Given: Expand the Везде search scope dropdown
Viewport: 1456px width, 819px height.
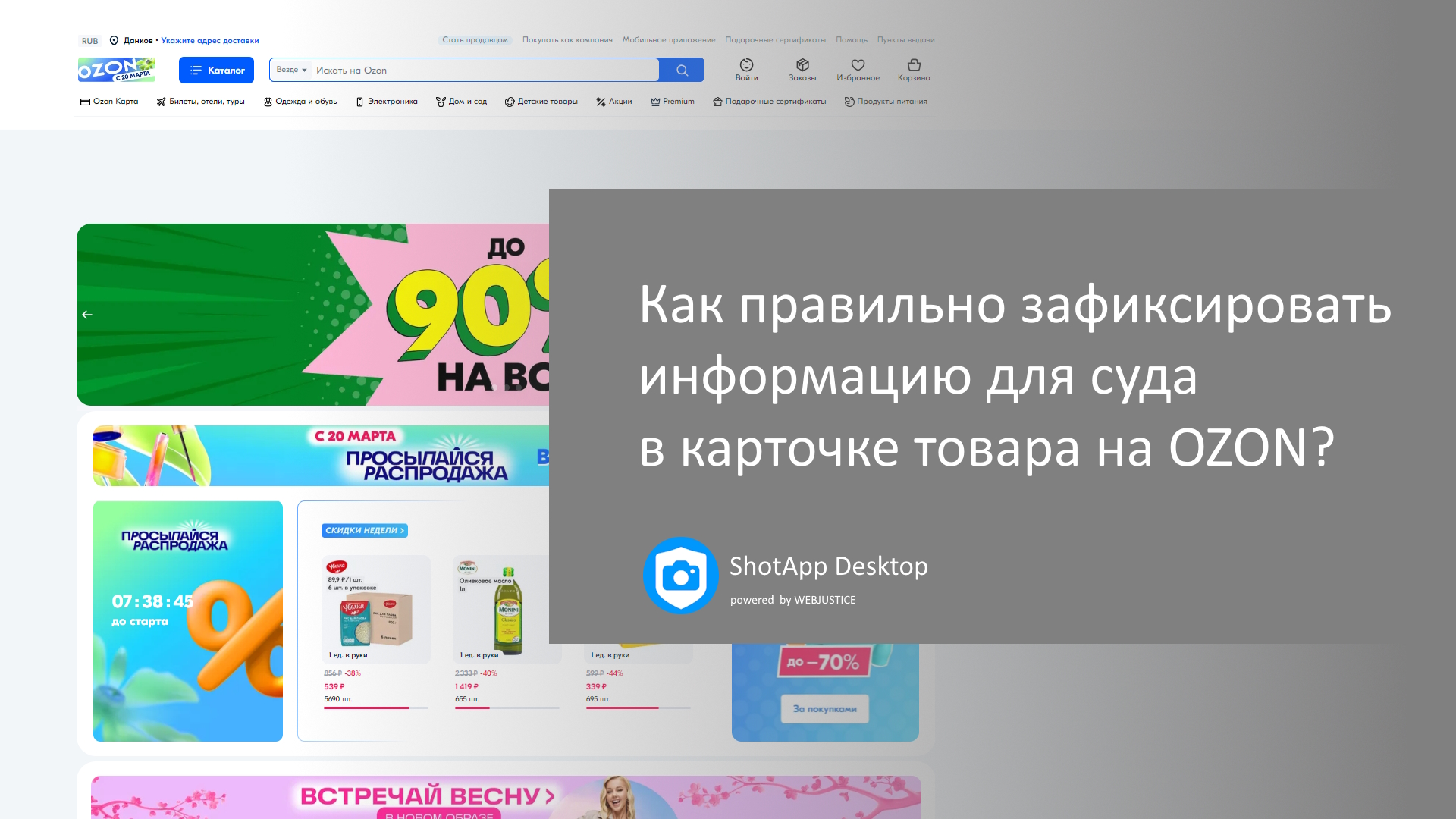Looking at the screenshot, I should [x=291, y=70].
